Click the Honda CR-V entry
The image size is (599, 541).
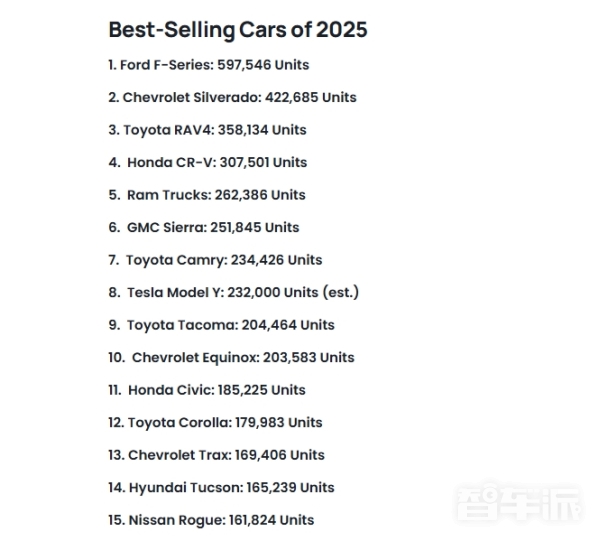pyautogui.click(x=207, y=162)
